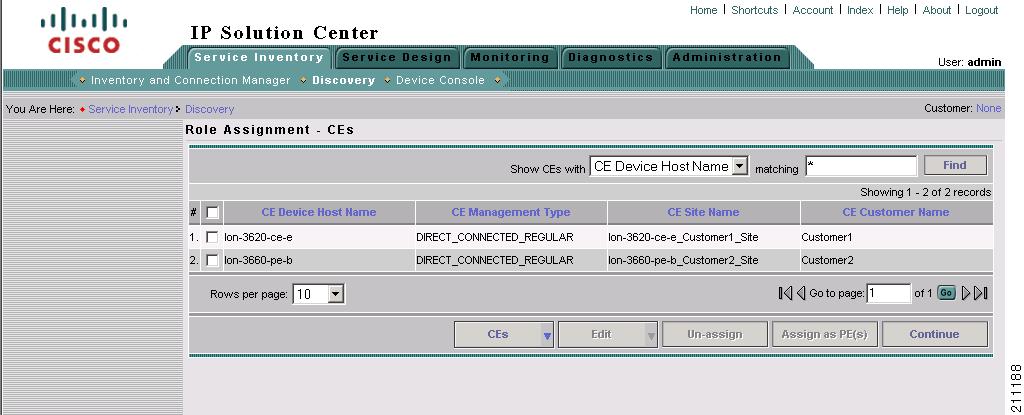
Task: Open the Help link
Action: [897, 10]
